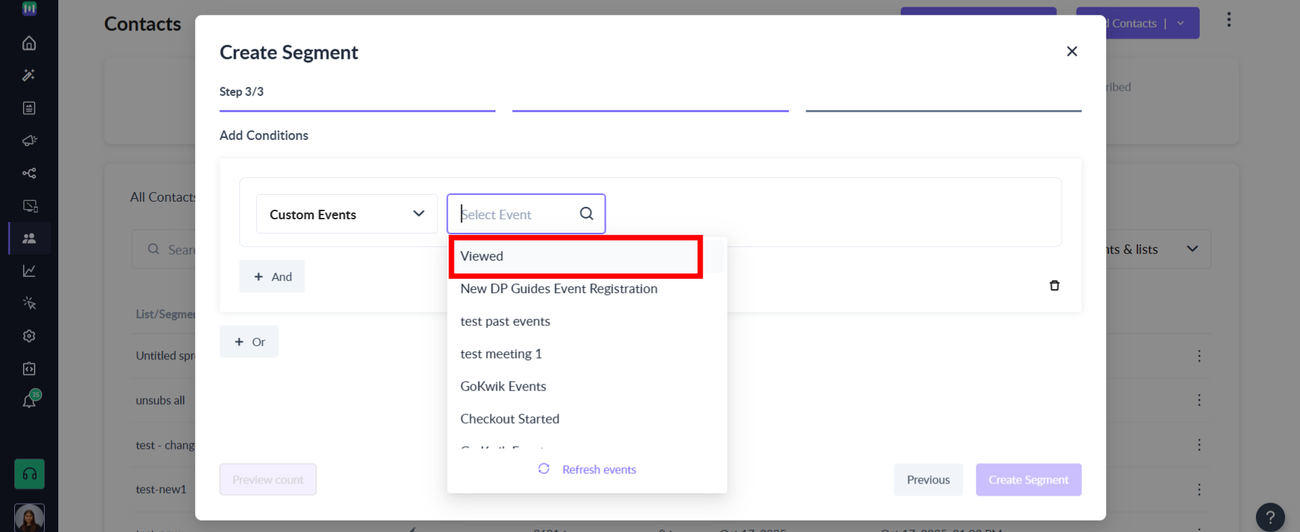The width and height of the screenshot is (1300, 532).
Task: Close the Create Segment dialog
Action: [x=1071, y=51]
